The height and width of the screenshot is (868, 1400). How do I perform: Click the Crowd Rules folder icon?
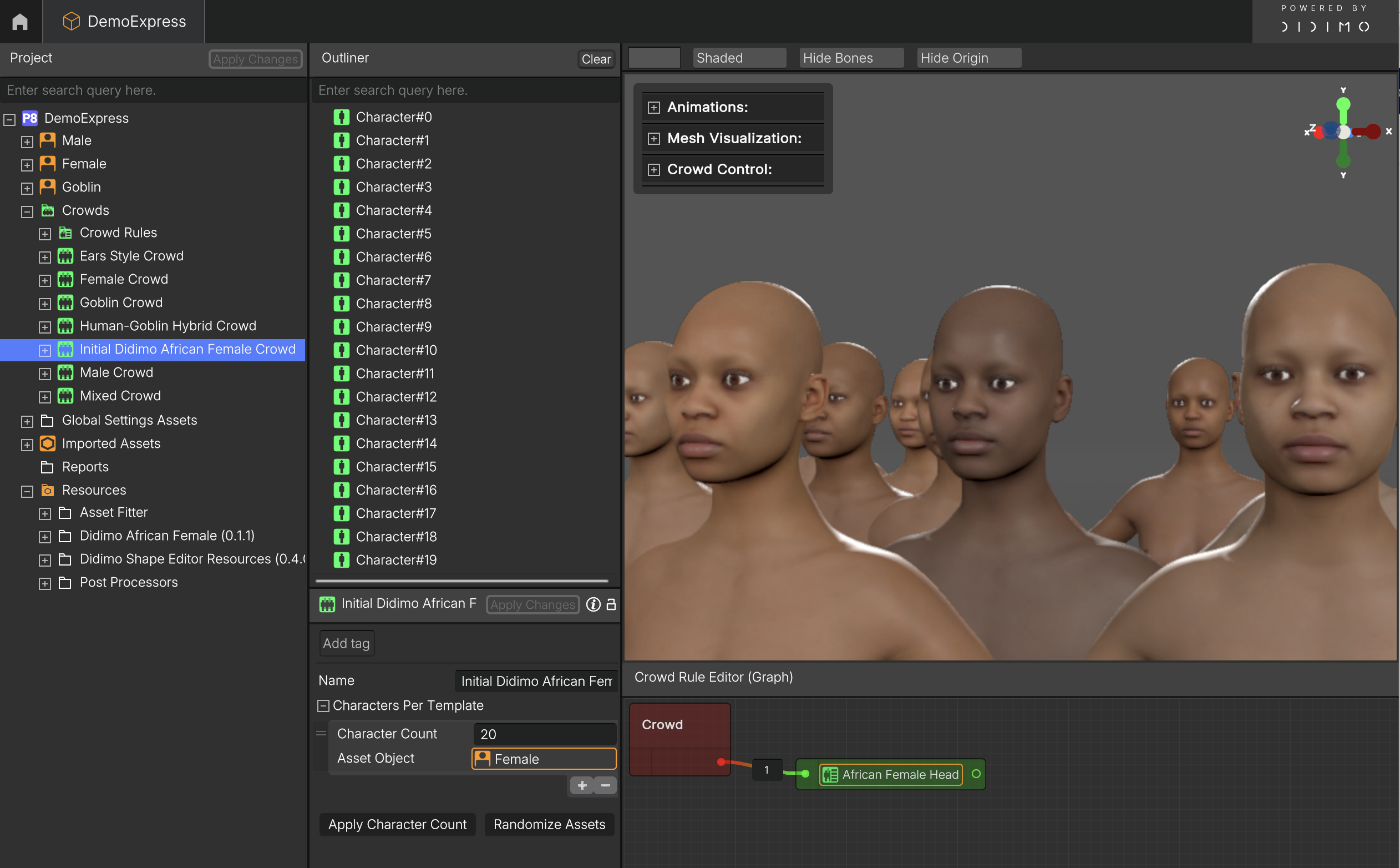coord(65,233)
